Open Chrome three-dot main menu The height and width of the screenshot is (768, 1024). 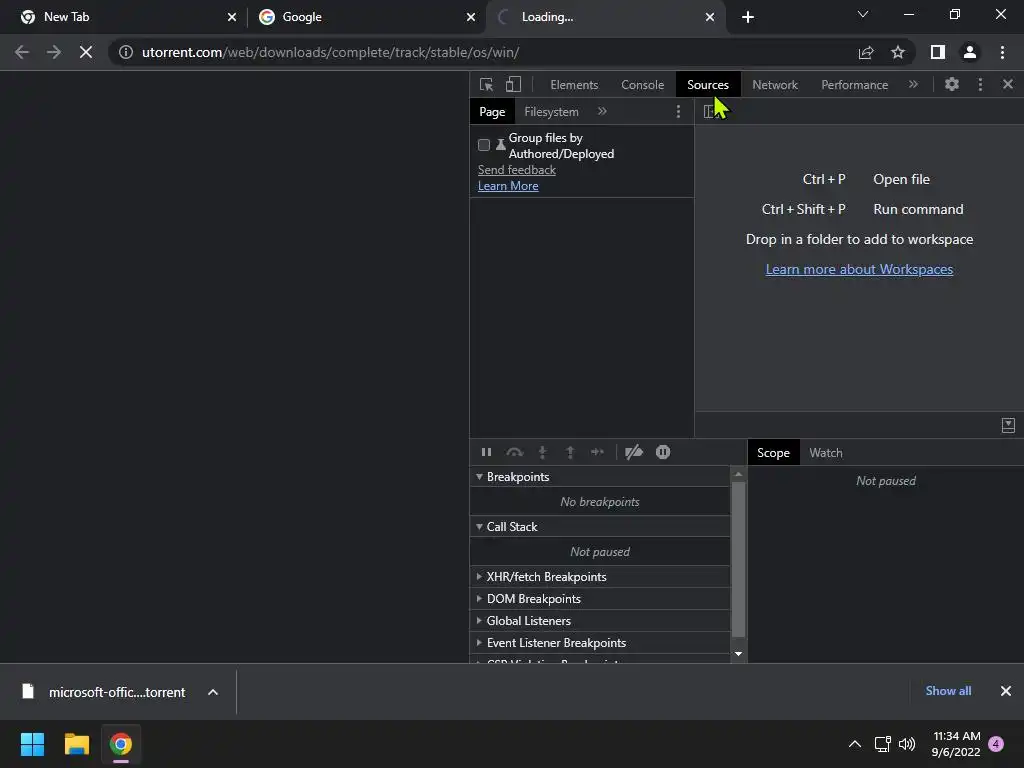[1002, 52]
